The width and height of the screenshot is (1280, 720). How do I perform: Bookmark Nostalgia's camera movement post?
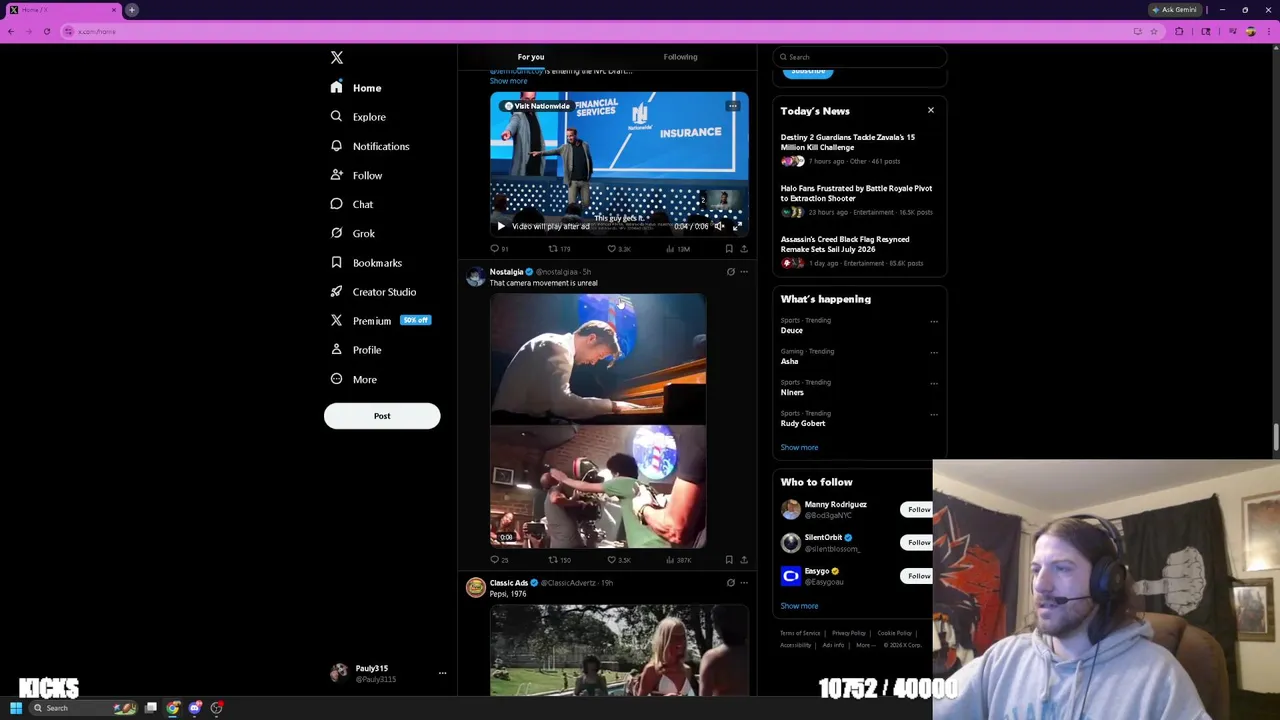(x=729, y=560)
